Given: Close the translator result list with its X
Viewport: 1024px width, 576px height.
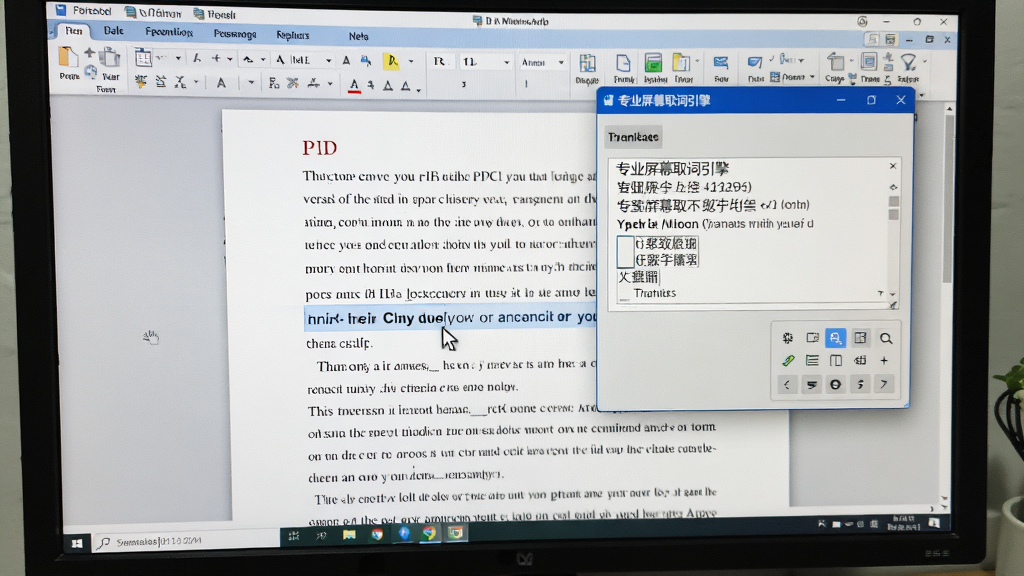Looking at the screenshot, I should pyautogui.click(x=893, y=166).
